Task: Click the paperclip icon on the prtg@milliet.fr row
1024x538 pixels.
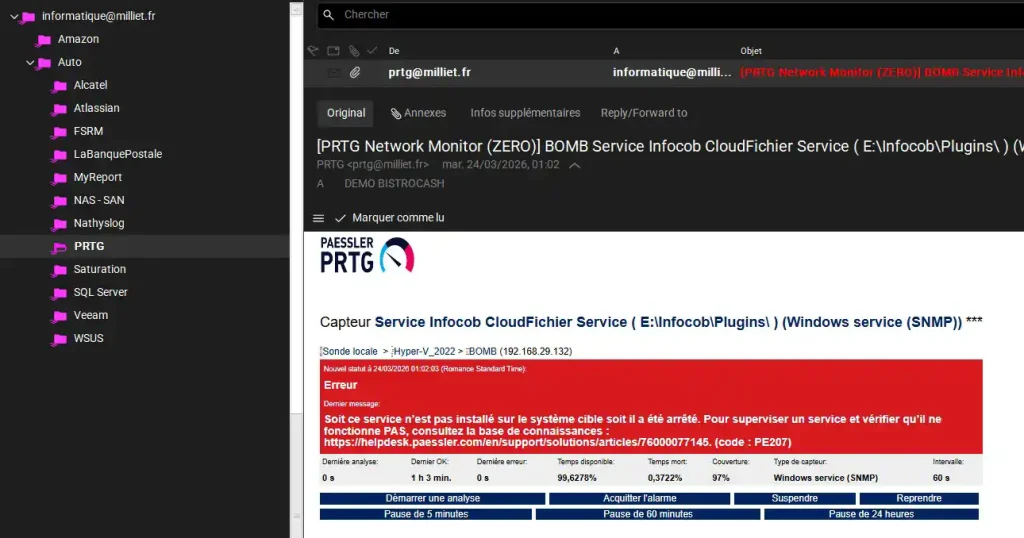Action: click(x=355, y=72)
